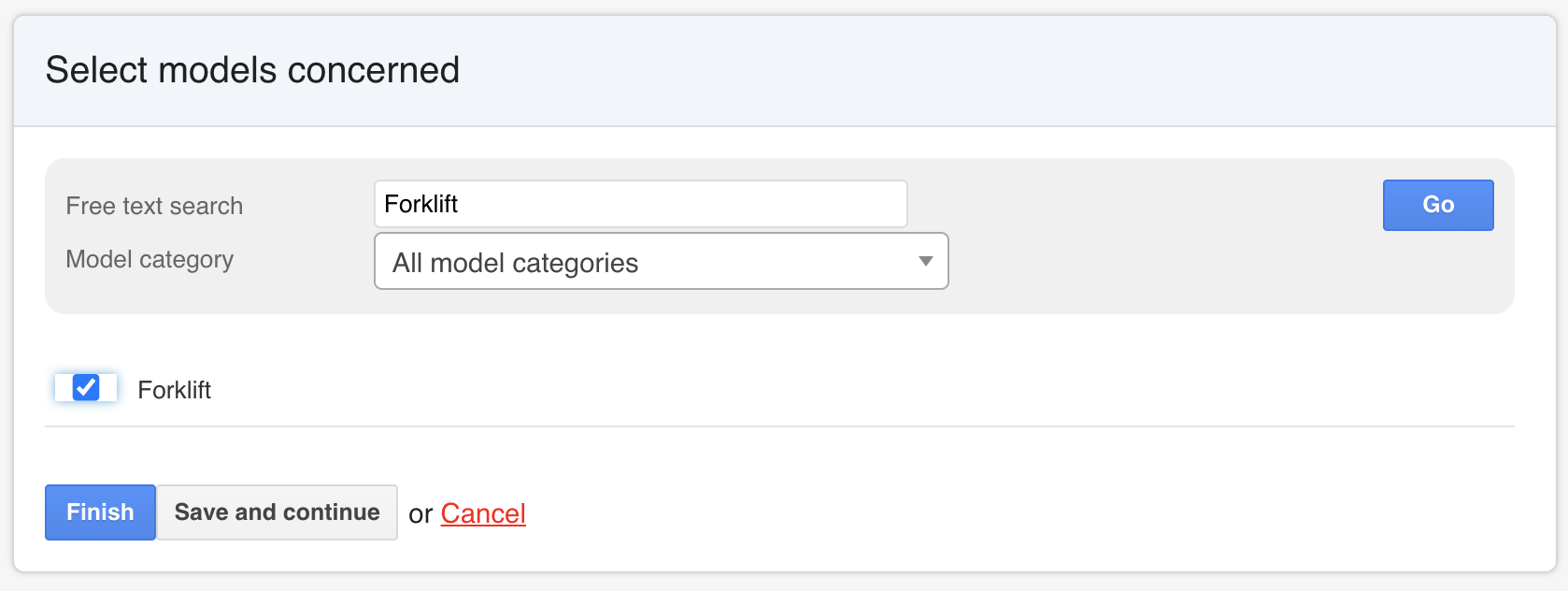Select the 'All model categories' text
The image size is (1568, 591).
click(515, 263)
